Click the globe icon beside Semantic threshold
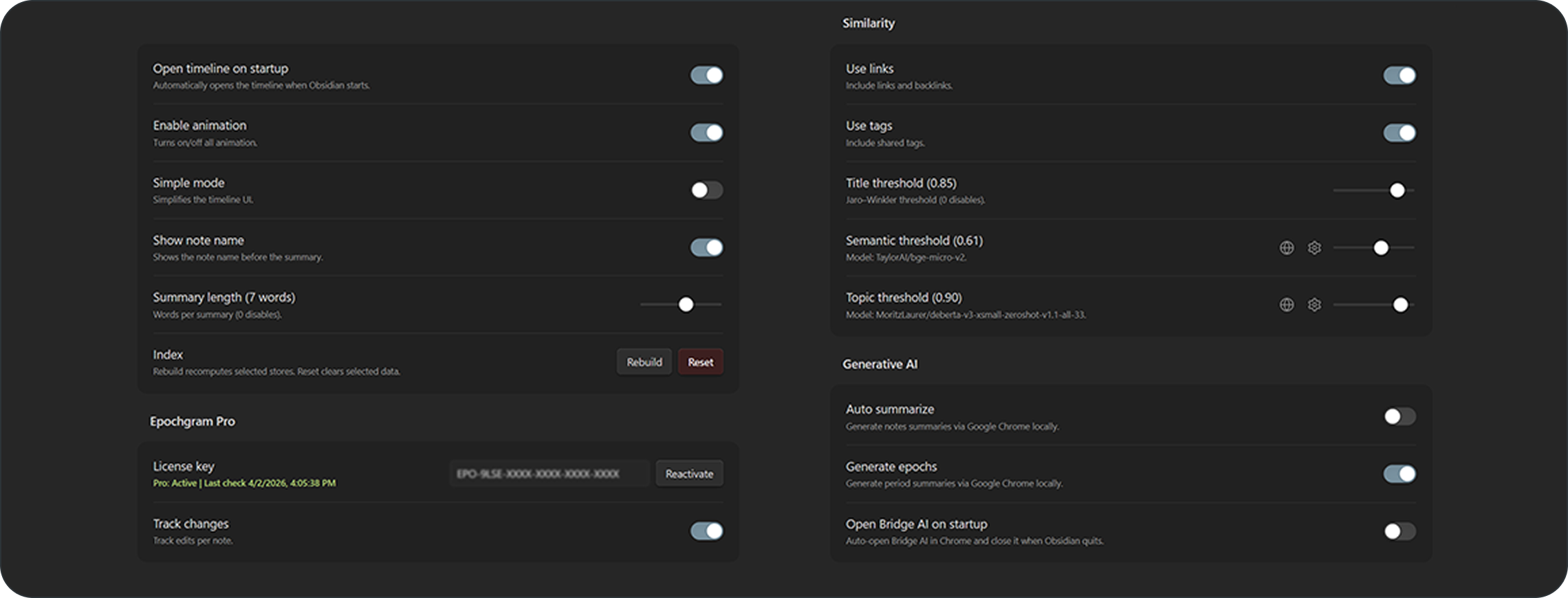This screenshot has width=1568, height=598. [x=1286, y=247]
